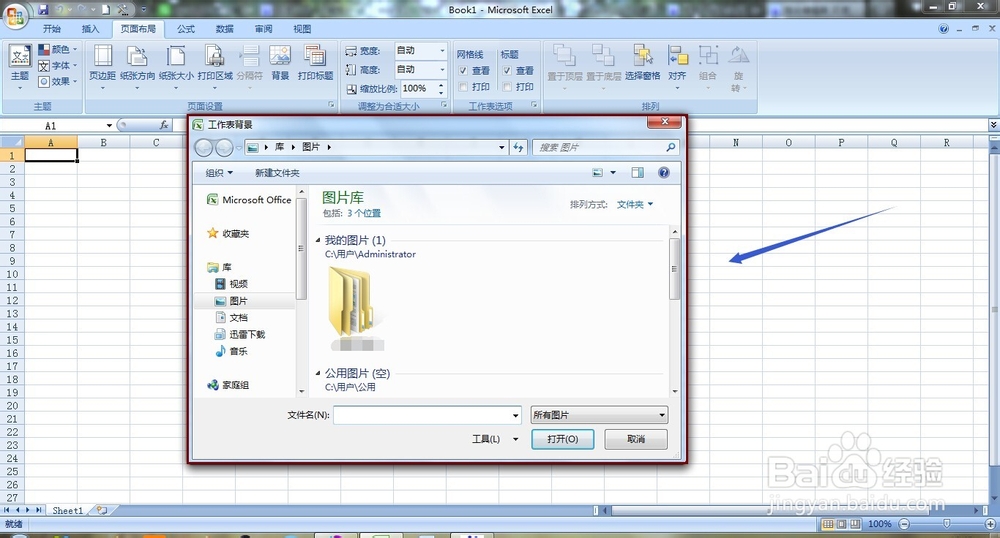Click the search magnifier icon in dialog

coord(670,147)
